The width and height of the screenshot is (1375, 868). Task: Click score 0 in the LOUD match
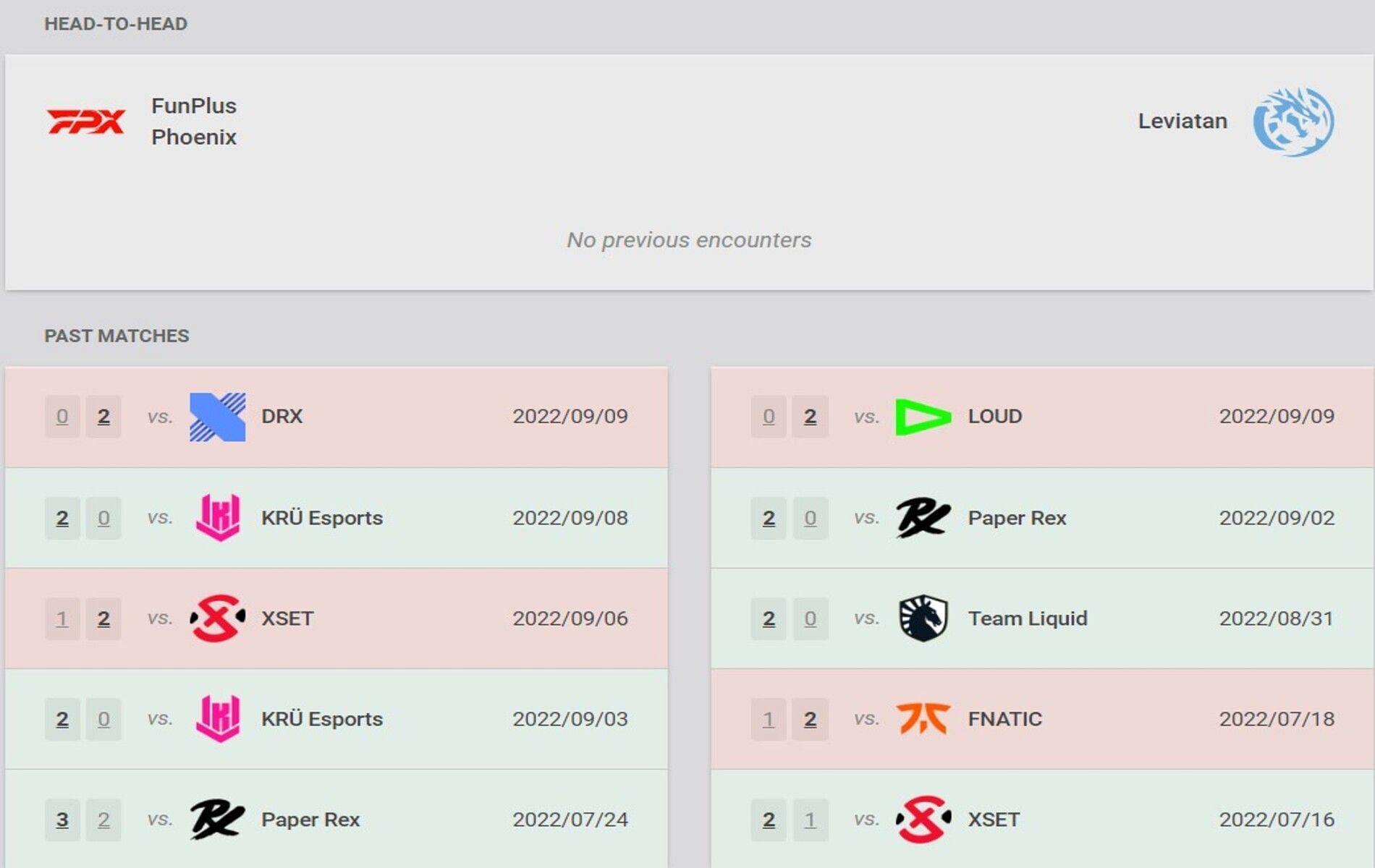769,417
